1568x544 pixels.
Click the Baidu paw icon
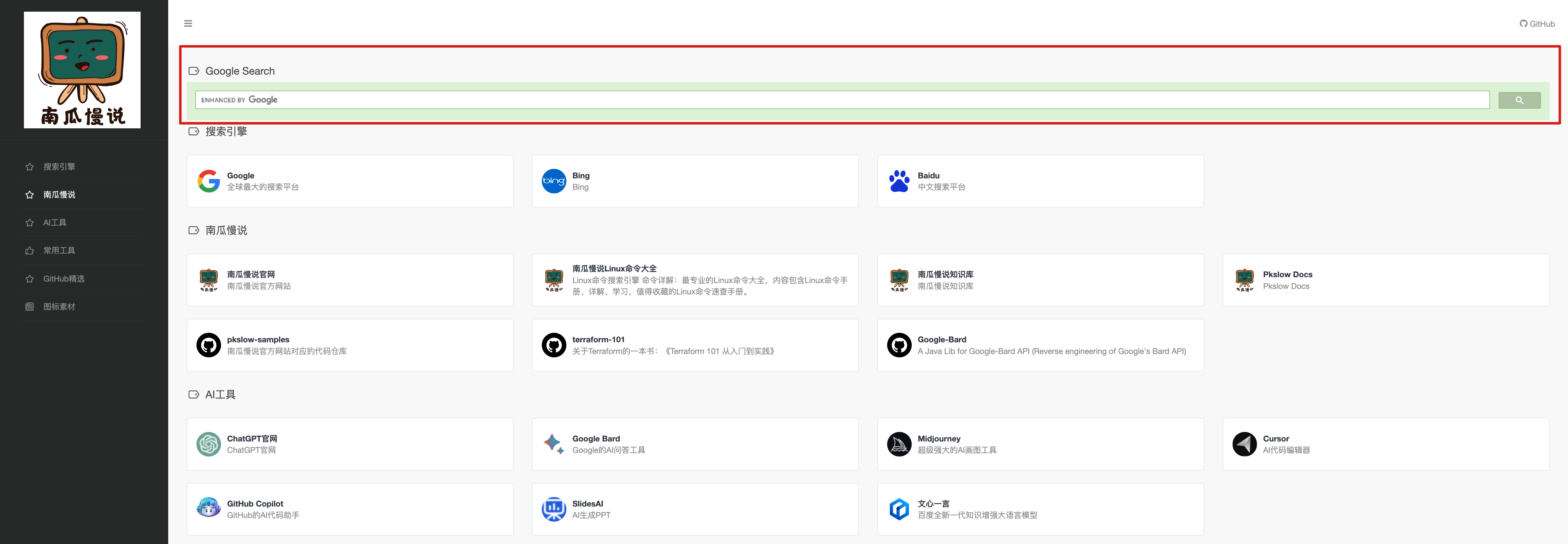pos(898,181)
